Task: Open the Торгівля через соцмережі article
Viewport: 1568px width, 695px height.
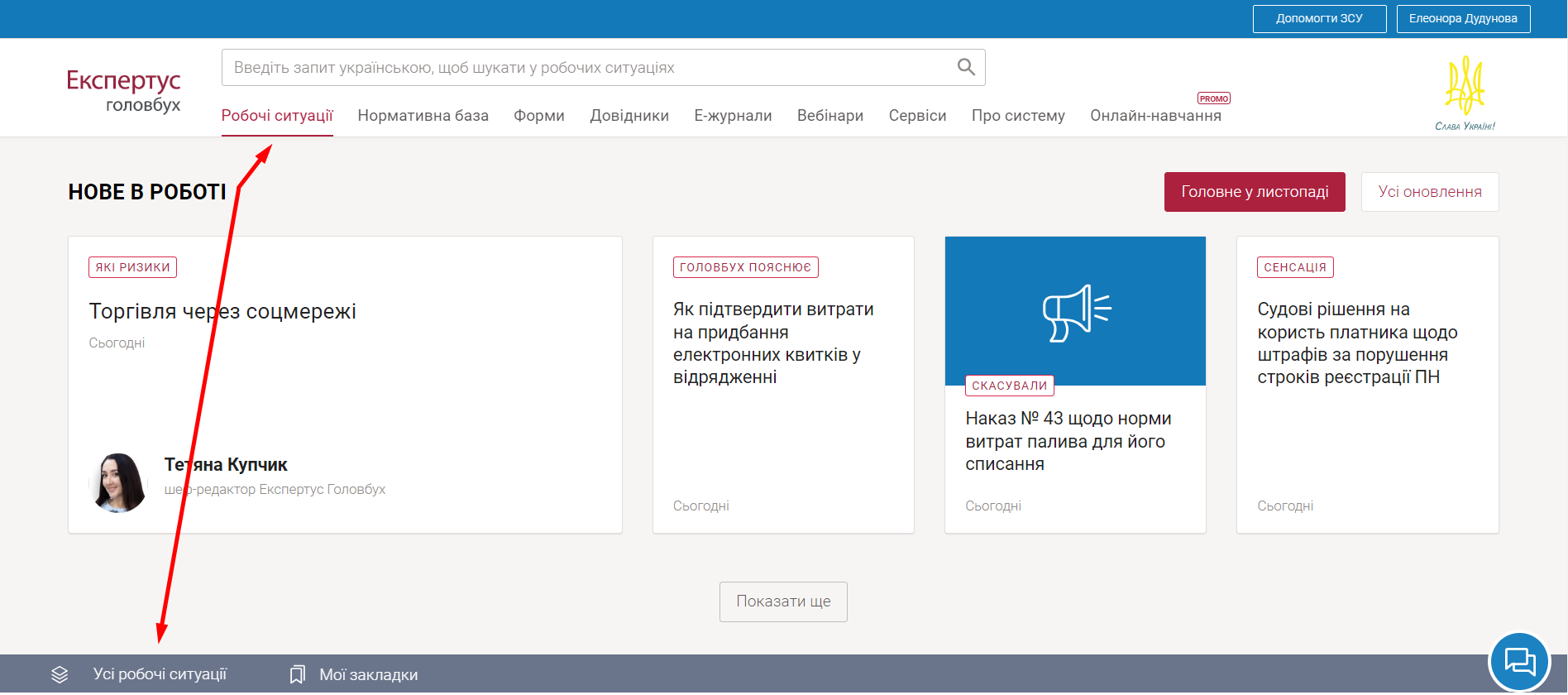Action: click(x=222, y=312)
